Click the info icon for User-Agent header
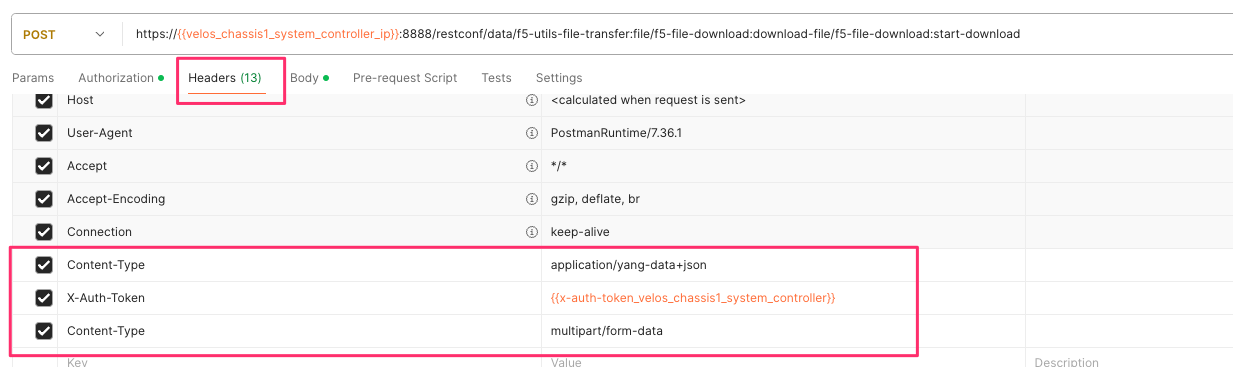 pos(531,133)
